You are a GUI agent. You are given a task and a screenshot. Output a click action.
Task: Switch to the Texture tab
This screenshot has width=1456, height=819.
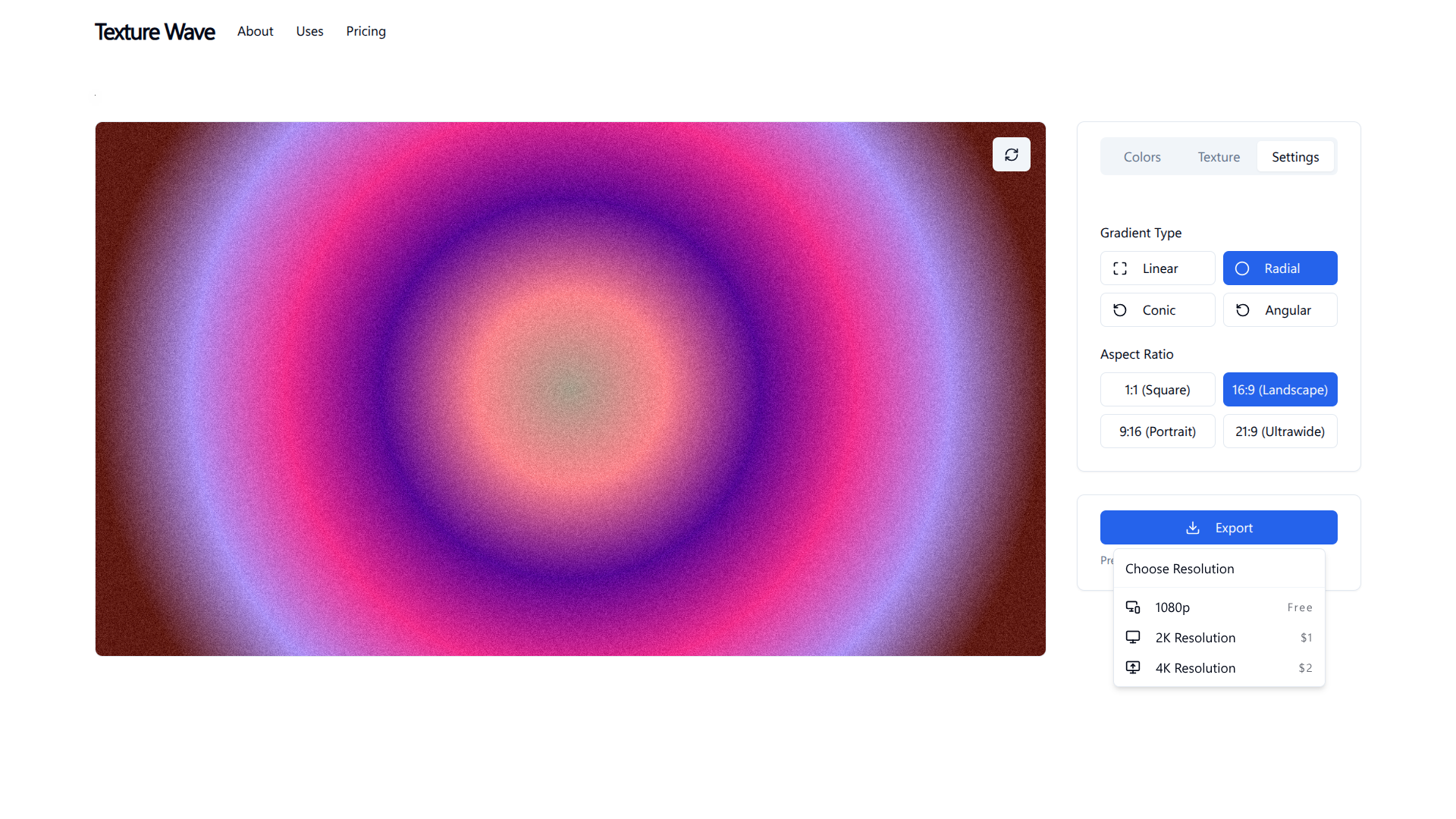(1219, 157)
